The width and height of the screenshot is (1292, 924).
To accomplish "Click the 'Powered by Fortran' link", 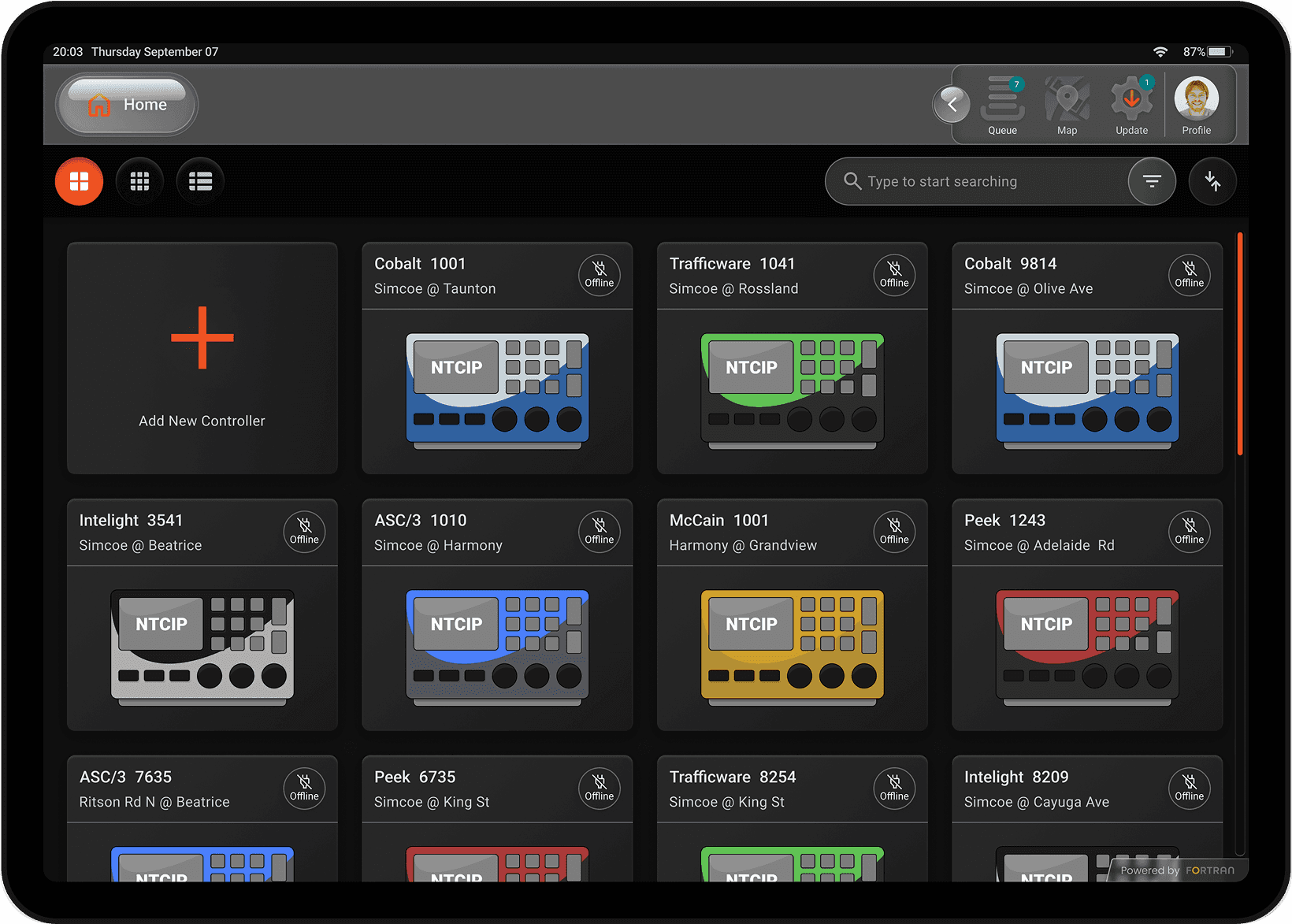I will coord(1177,870).
